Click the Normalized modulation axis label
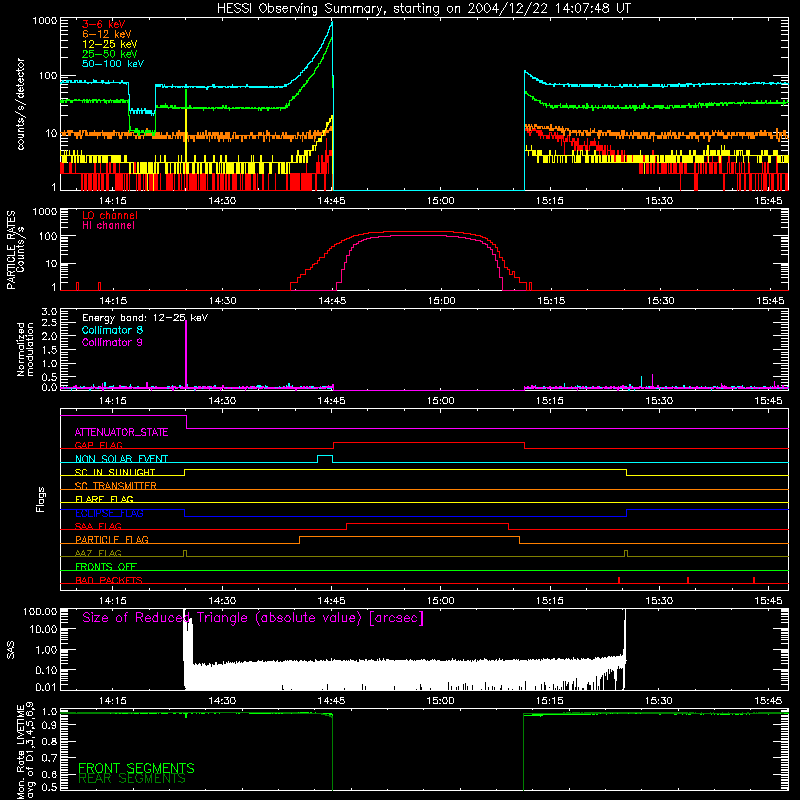This screenshot has width=800, height=800. [25, 349]
